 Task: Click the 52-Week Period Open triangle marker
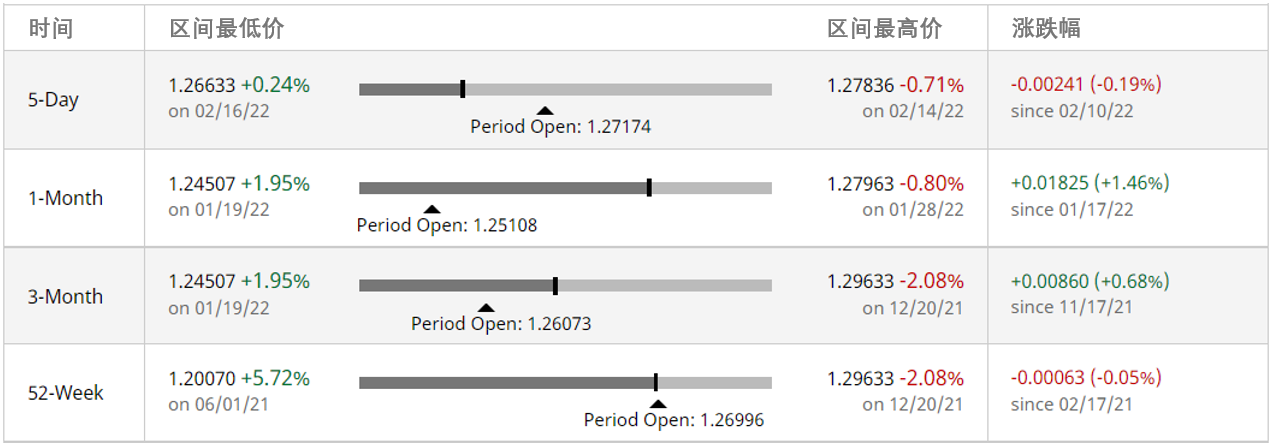(x=658, y=404)
